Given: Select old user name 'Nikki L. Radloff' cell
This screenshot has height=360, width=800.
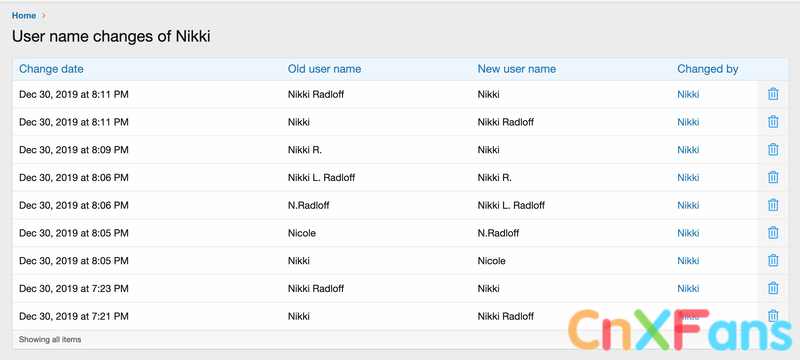Looking at the screenshot, I should click(321, 177).
